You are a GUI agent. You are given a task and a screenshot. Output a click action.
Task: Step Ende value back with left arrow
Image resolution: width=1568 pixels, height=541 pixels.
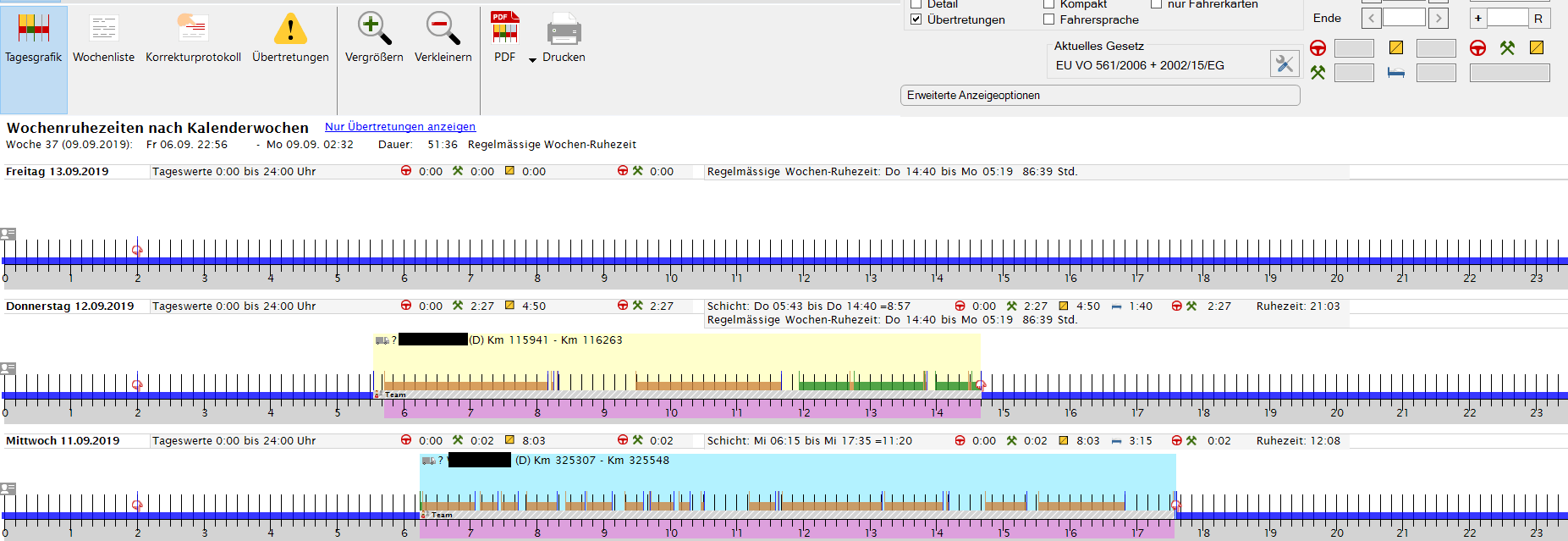1371,18
